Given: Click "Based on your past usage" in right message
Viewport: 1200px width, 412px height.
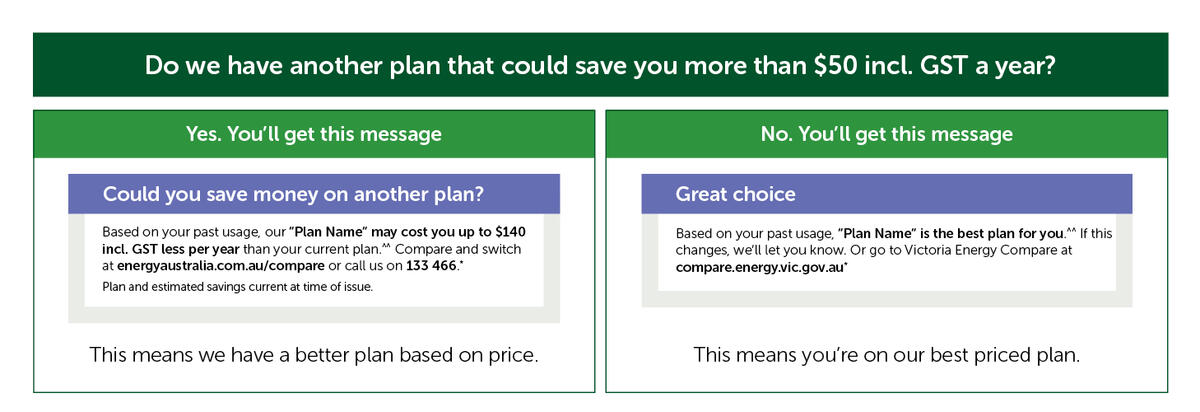Looking at the screenshot, I should pyautogui.click(x=754, y=233).
